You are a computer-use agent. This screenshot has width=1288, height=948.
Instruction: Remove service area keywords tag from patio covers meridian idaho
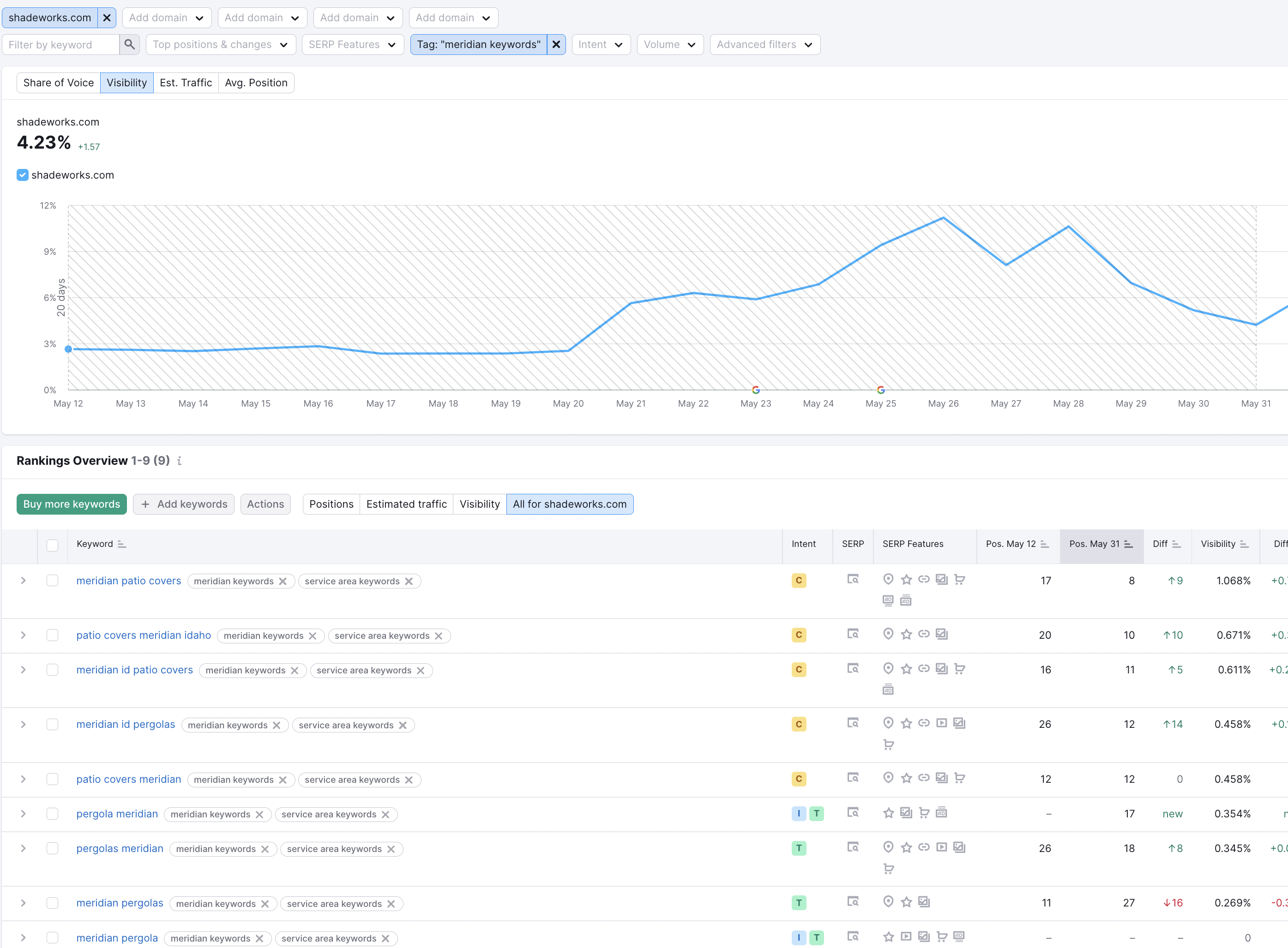439,636
